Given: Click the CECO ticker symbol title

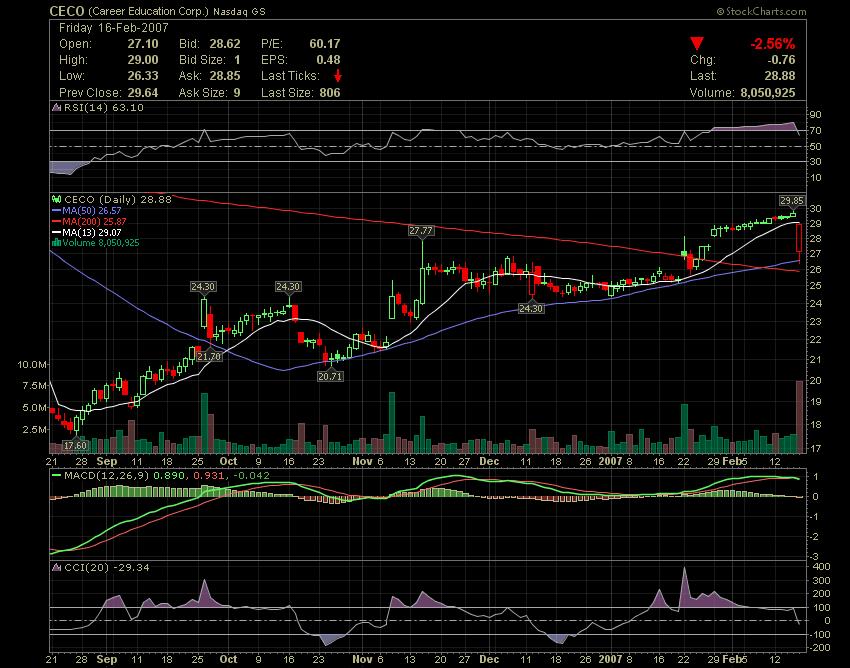Looking at the screenshot, I should point(67,11).
